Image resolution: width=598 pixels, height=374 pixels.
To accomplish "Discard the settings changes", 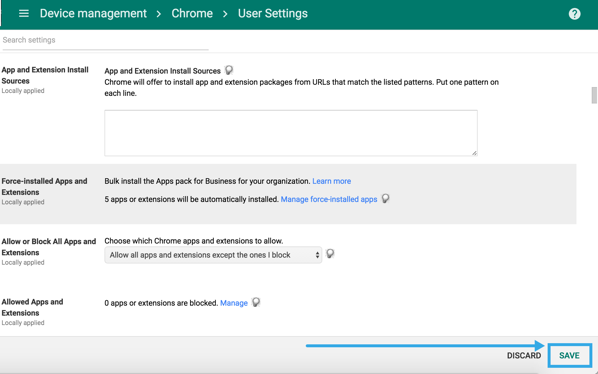I will click(x=524, y=356).
